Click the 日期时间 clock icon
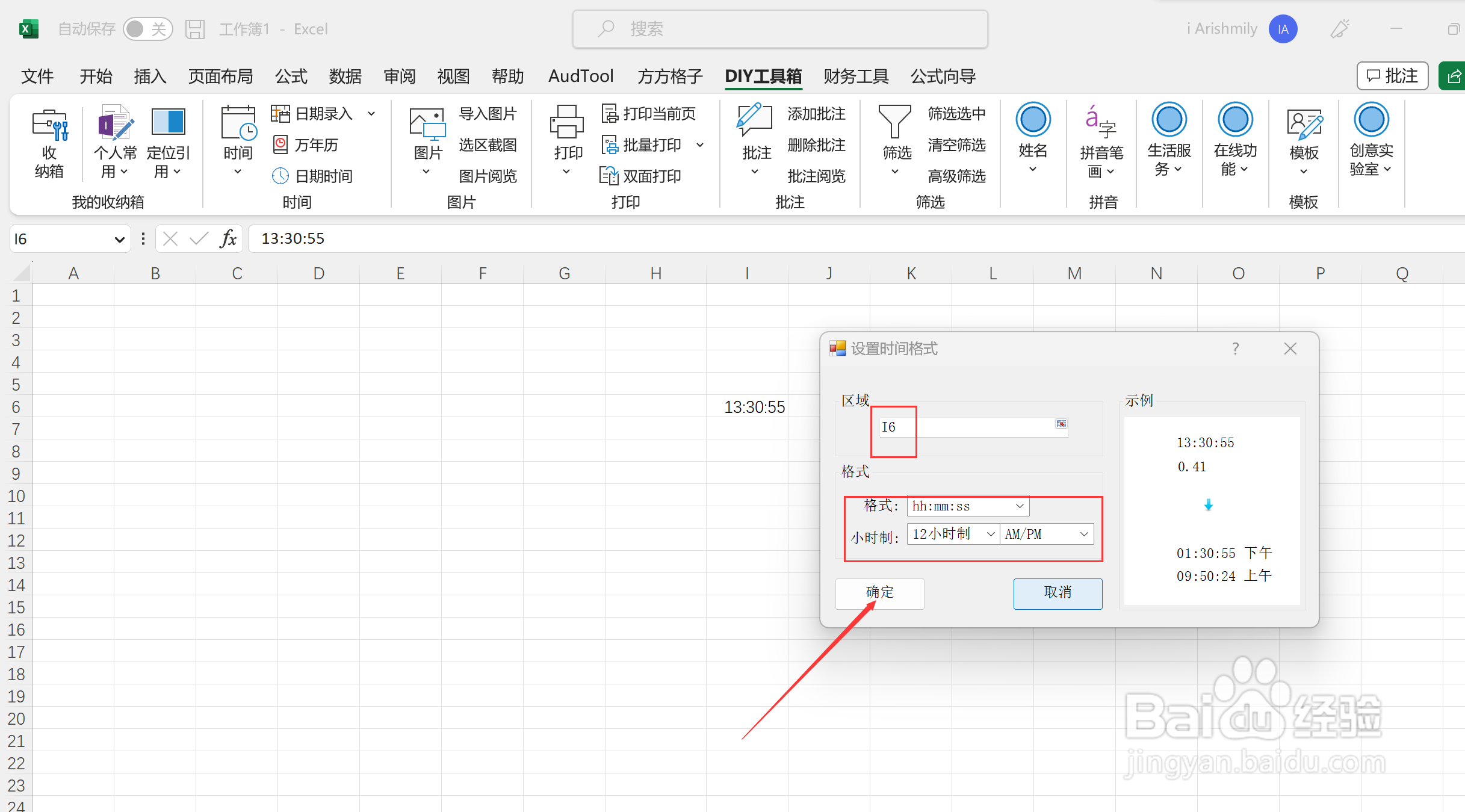Screen dimensions: 1465x812 point(280,176)
